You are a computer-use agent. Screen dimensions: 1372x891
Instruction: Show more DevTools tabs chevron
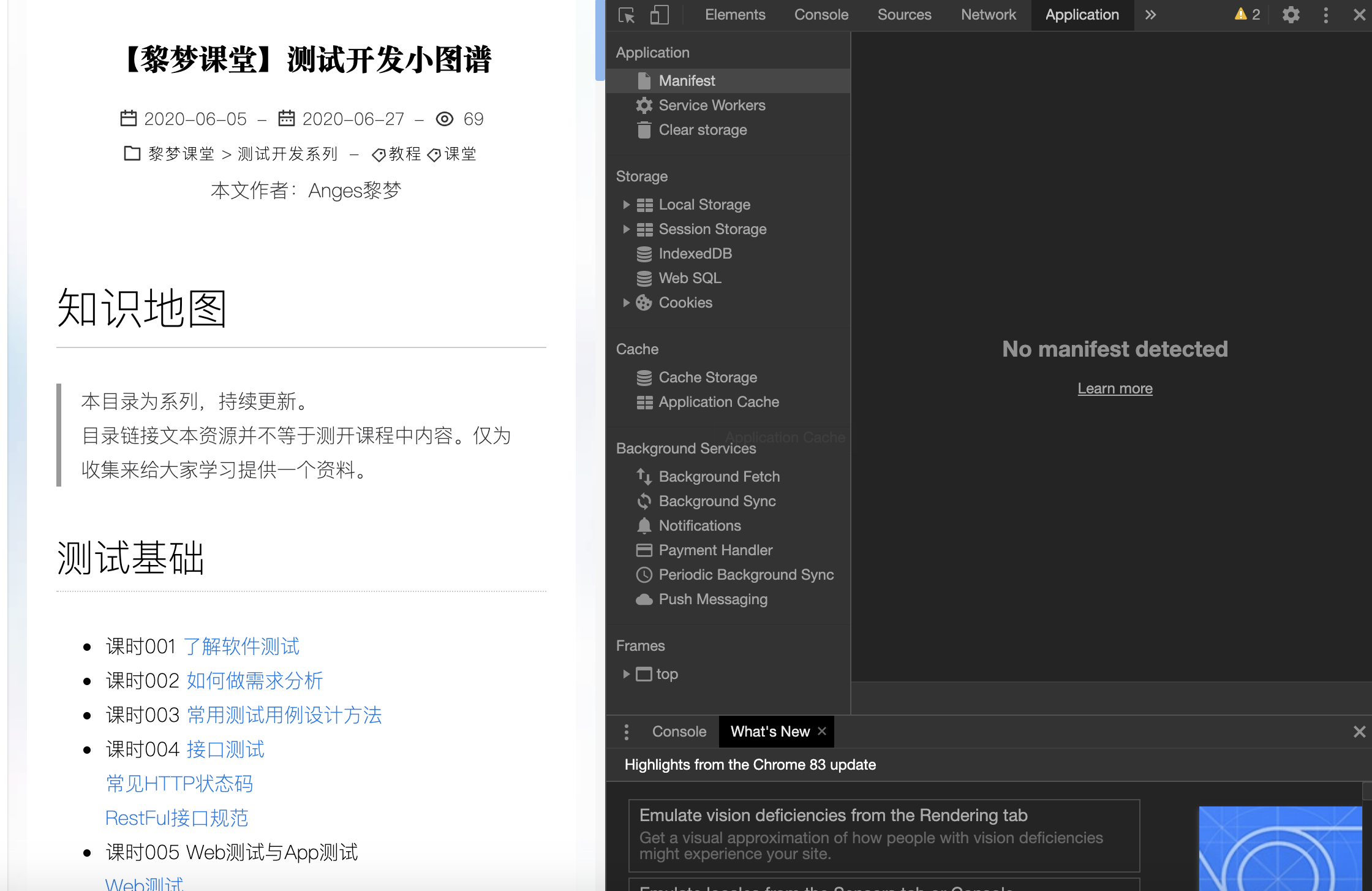[x=1151, y=15]
